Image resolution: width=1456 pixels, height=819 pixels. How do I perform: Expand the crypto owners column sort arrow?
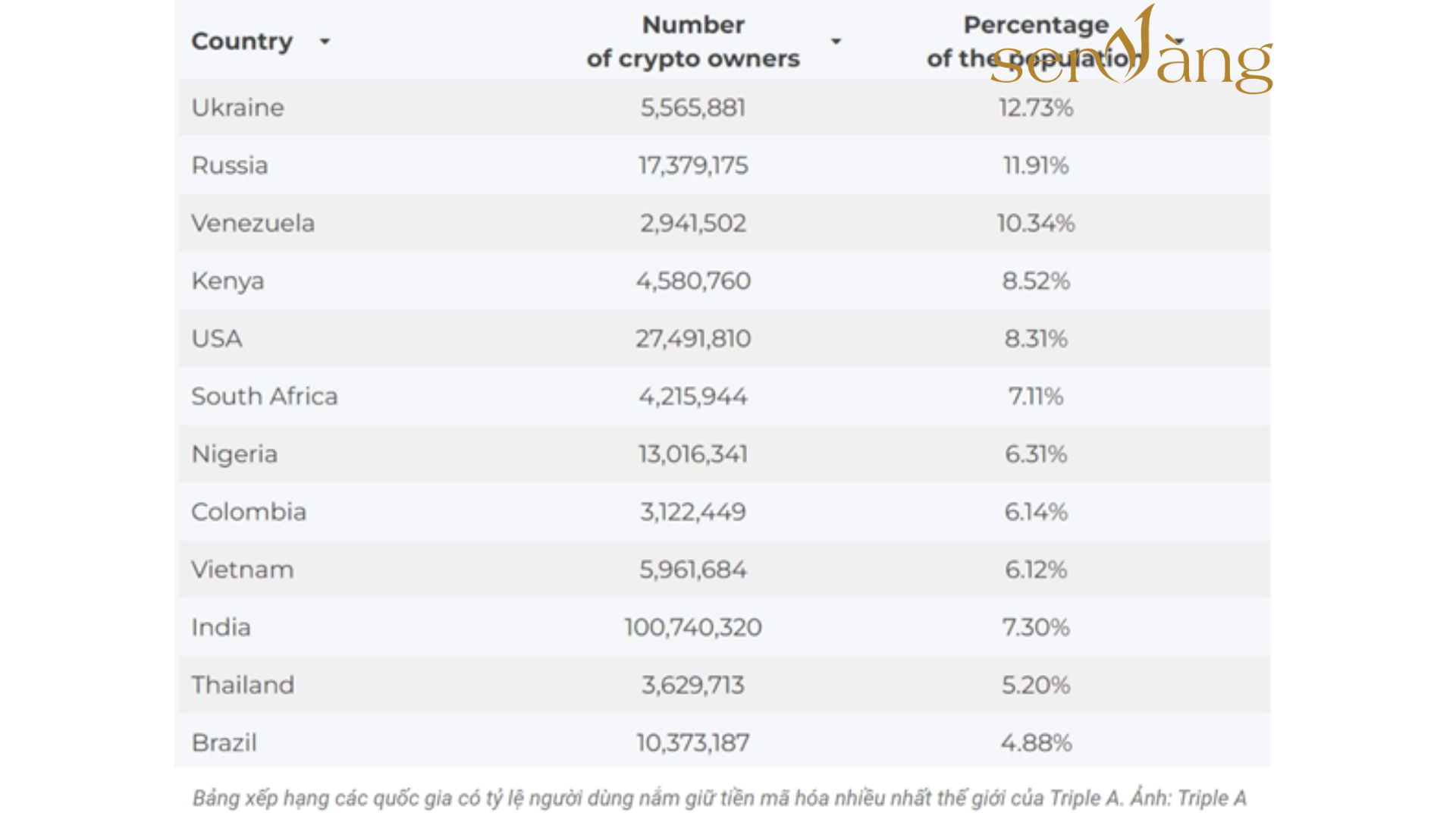click(836, 42)
